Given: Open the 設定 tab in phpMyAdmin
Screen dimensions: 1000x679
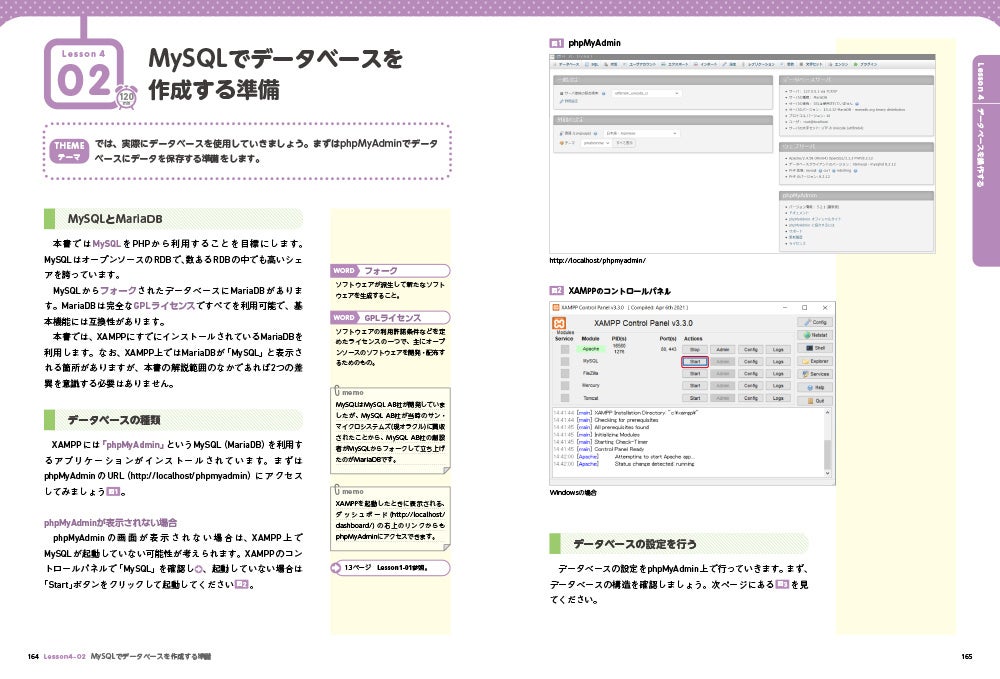Looking at the screenshot, I should [x=729, y=64].
